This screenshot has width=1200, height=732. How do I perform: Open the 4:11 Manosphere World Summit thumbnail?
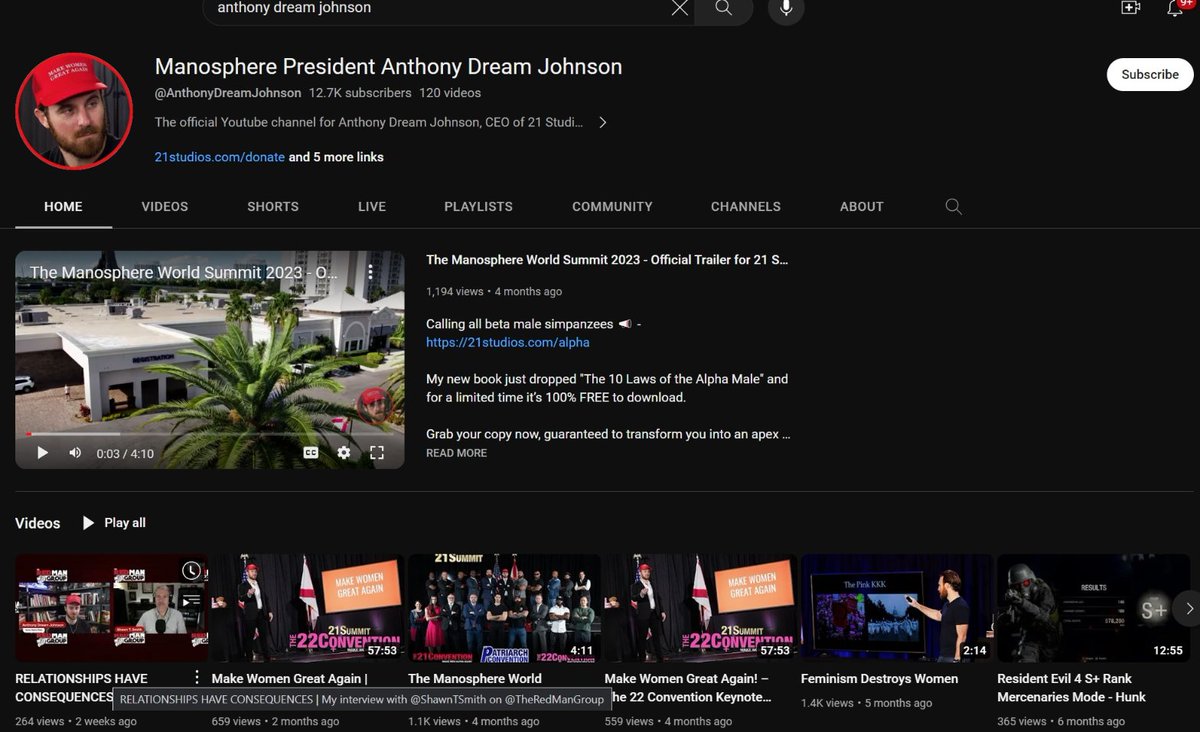pyautogui.click(x=504, y=608)
